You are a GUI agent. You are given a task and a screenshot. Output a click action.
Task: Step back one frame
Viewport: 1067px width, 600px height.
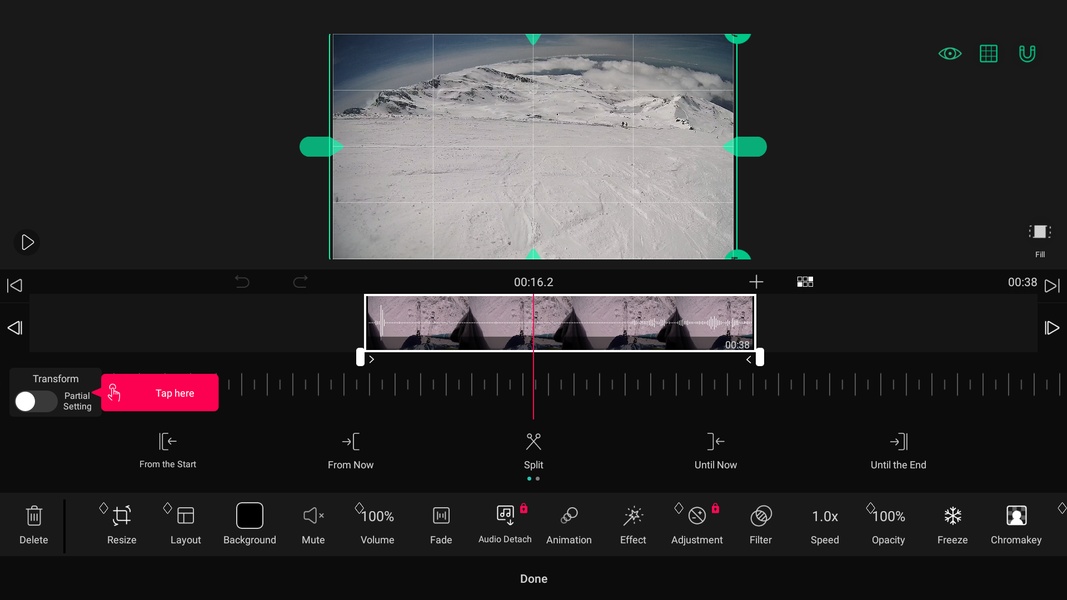coord(15,328)
